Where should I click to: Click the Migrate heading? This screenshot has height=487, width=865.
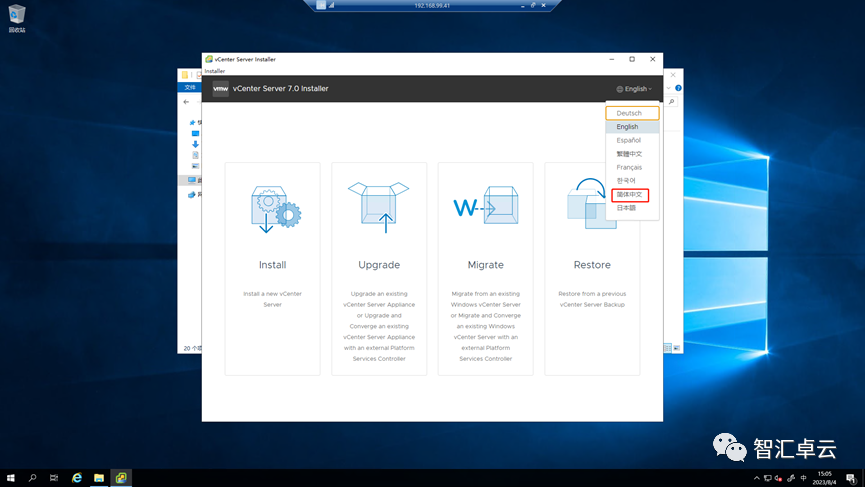[x=485, y=265]
